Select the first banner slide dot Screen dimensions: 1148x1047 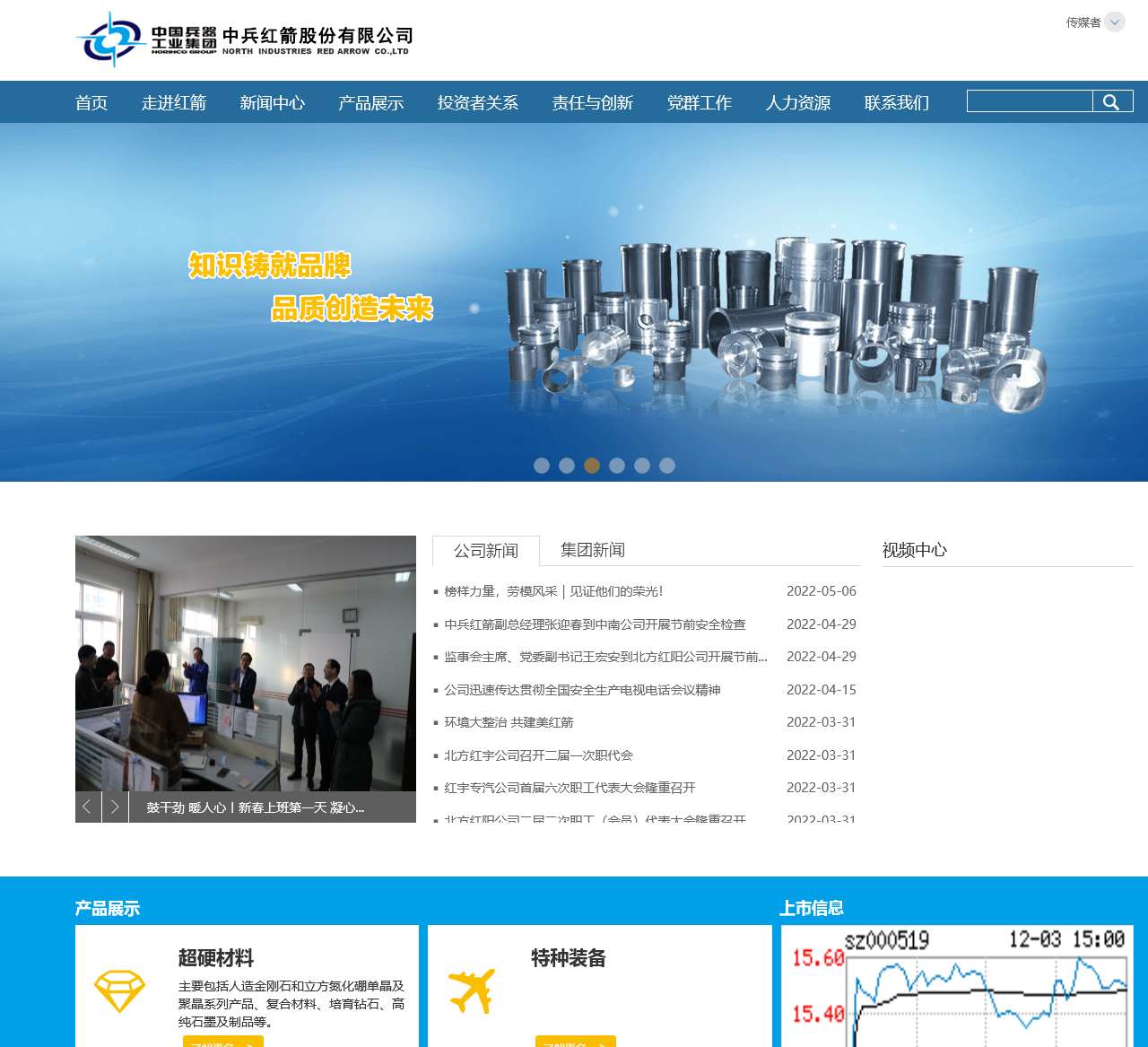(x=542, y=465)
